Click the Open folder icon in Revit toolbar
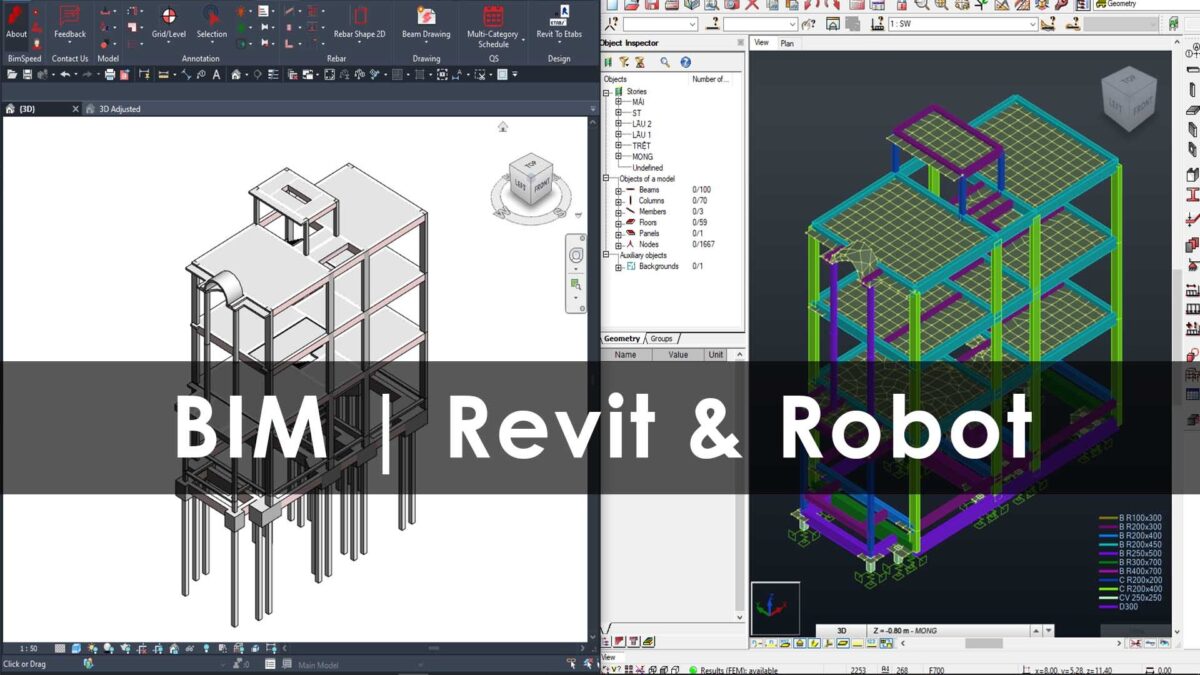 [11, 75]
